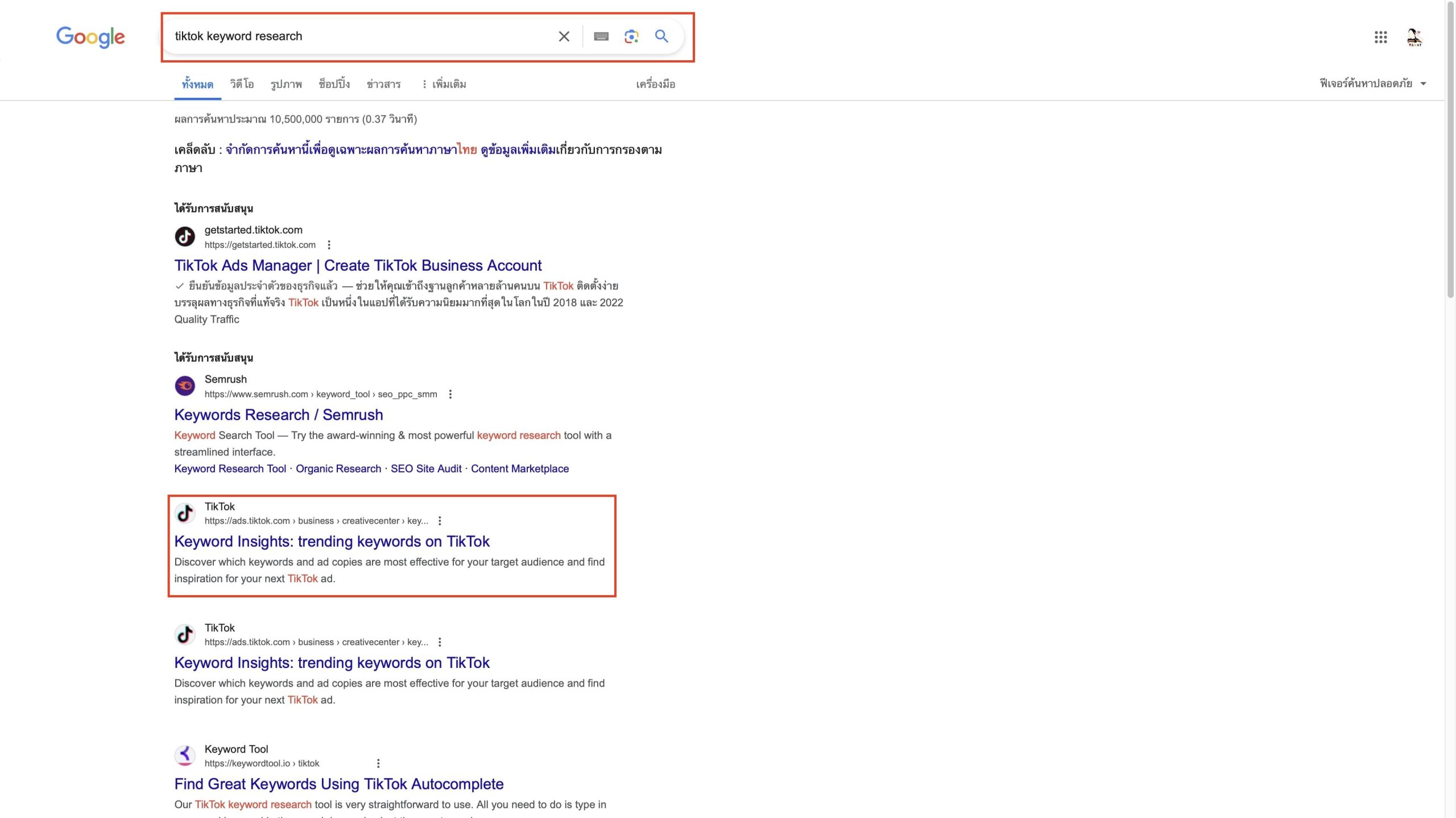The width and height of the screenshot is (1456, 818).
Task: Open 'Find Great Keywords Using TikTok Autocomplete' link
Action: click(x=338, y=784)
